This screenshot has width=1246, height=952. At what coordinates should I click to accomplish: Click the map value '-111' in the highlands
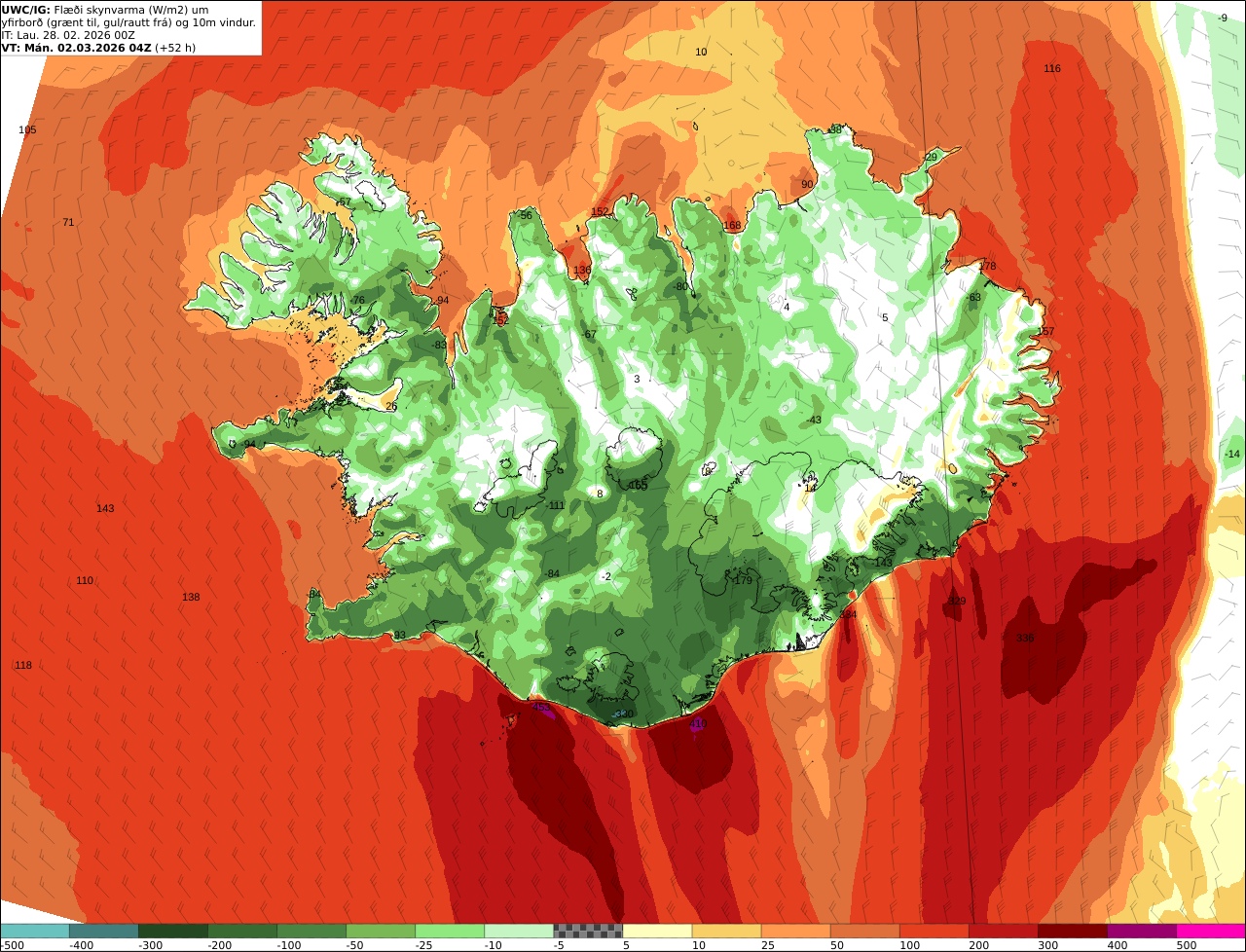click(556, 506)
